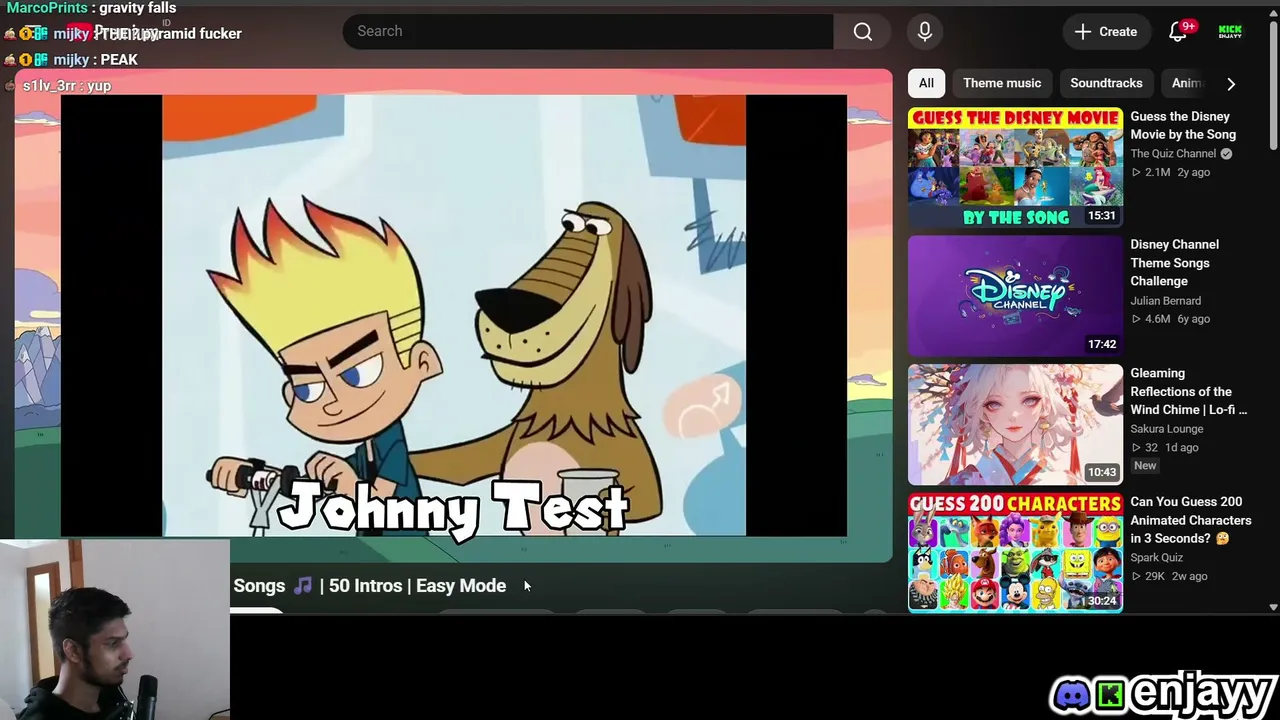This screenshot has width=1280, height=720.
Task: Open the Create button
Action: click(x=1105, y=32)
